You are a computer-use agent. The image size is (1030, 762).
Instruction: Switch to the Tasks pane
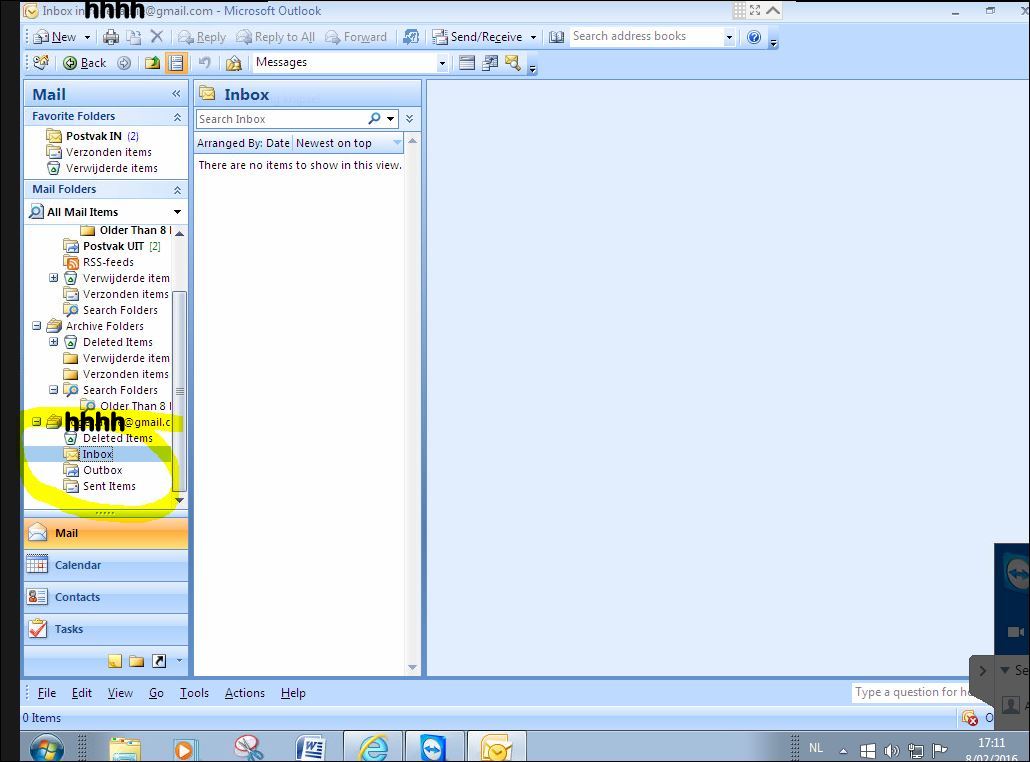[x=106, y=629]
